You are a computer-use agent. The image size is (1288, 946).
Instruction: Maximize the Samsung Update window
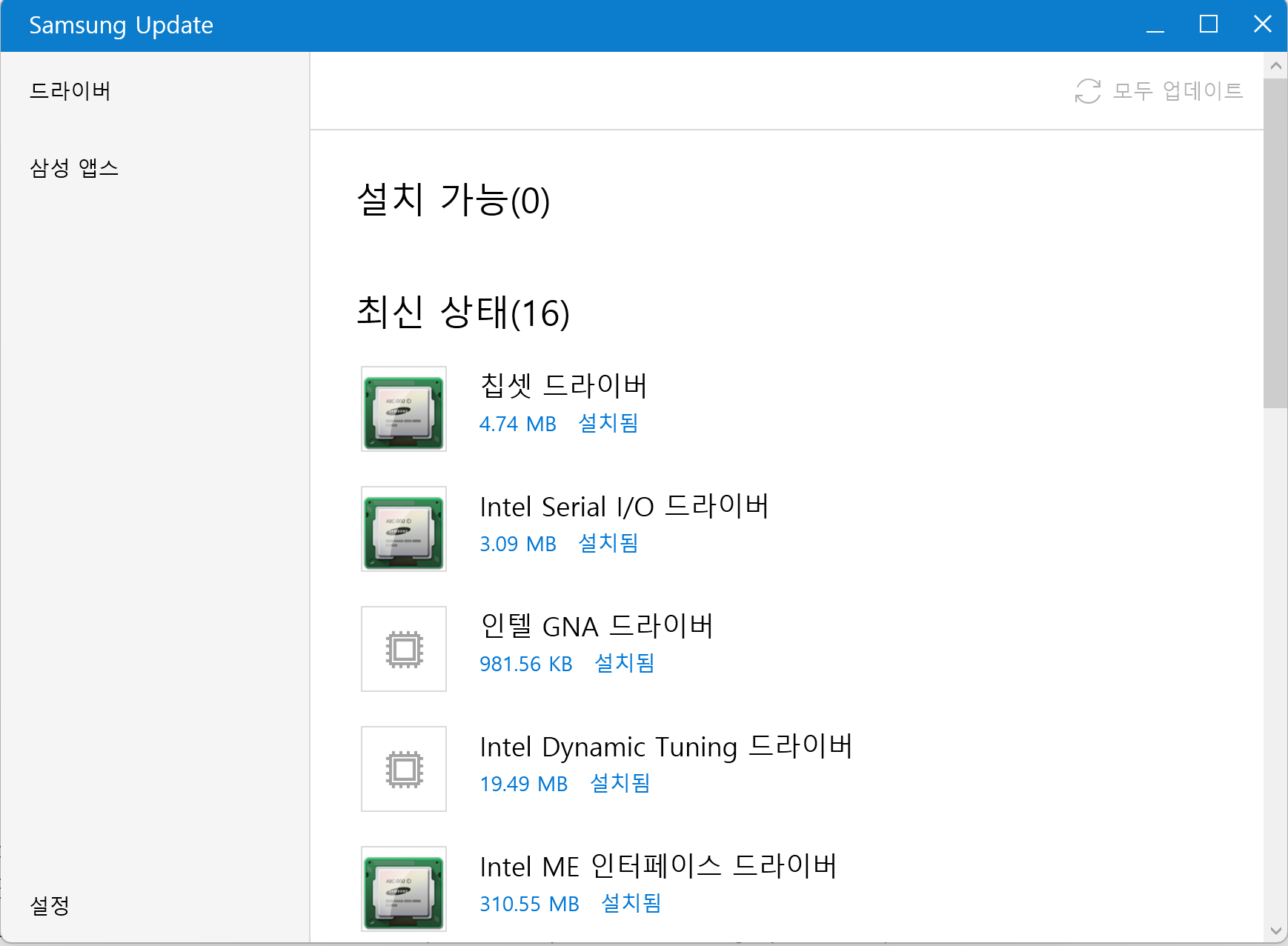[1209, 25]
